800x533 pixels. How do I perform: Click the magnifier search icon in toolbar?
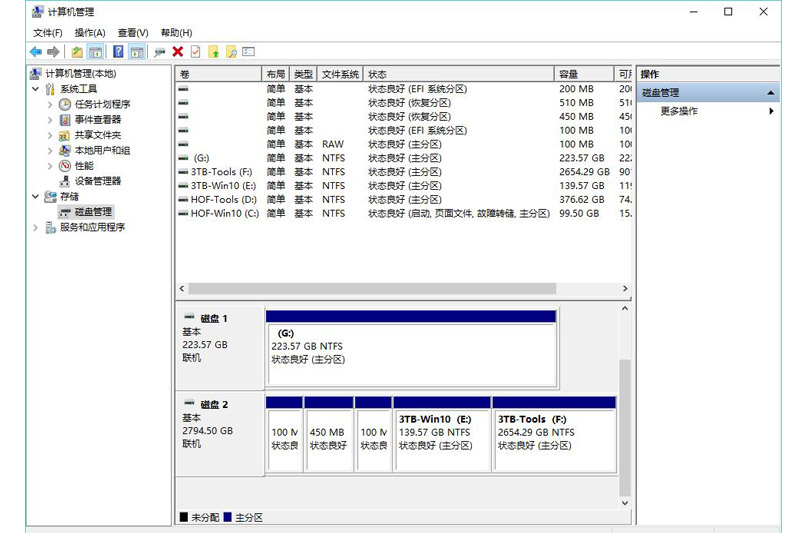pyautogui.click(x=230, y=51)
